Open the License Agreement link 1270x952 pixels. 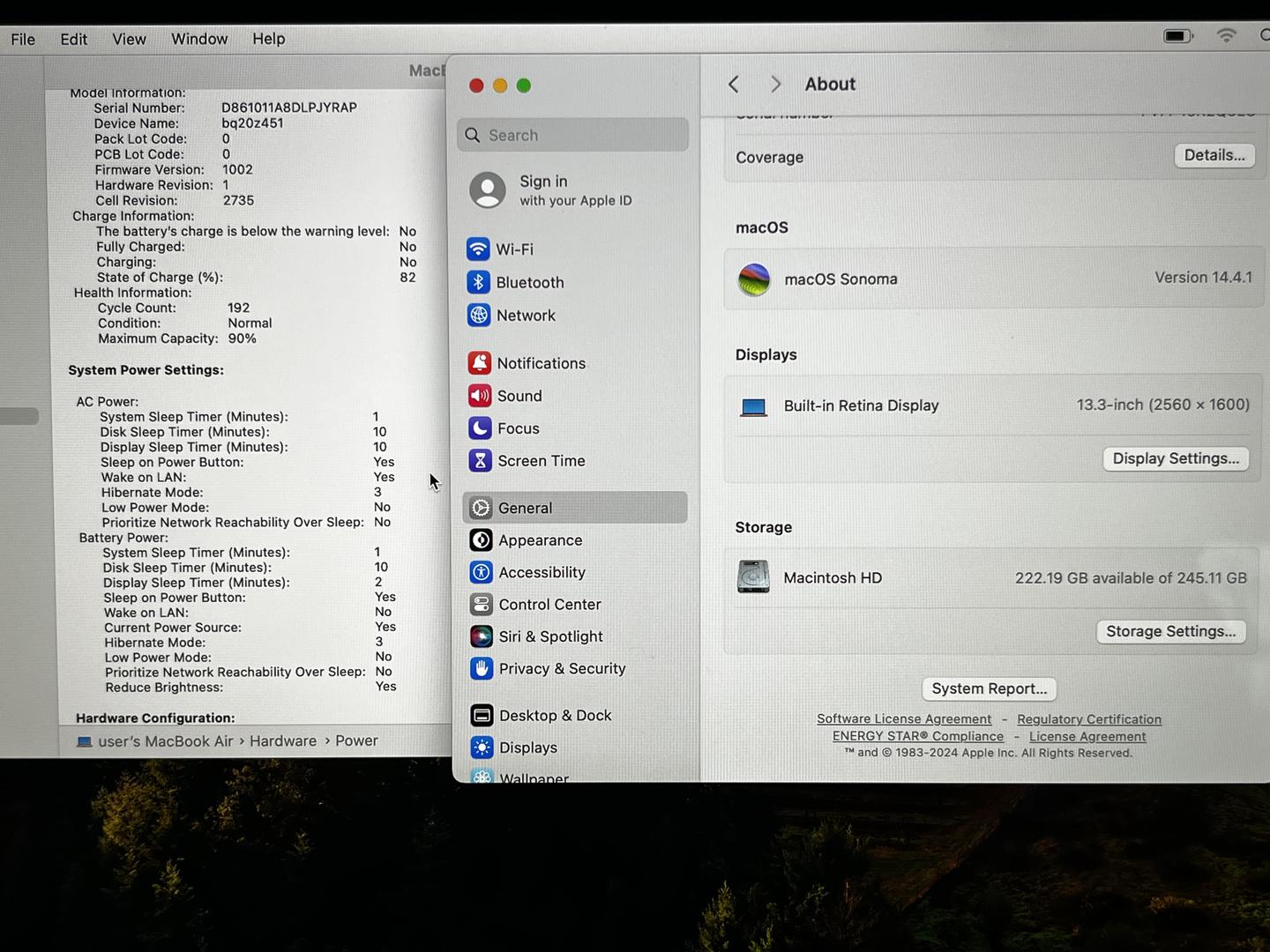coord(1087,737)
